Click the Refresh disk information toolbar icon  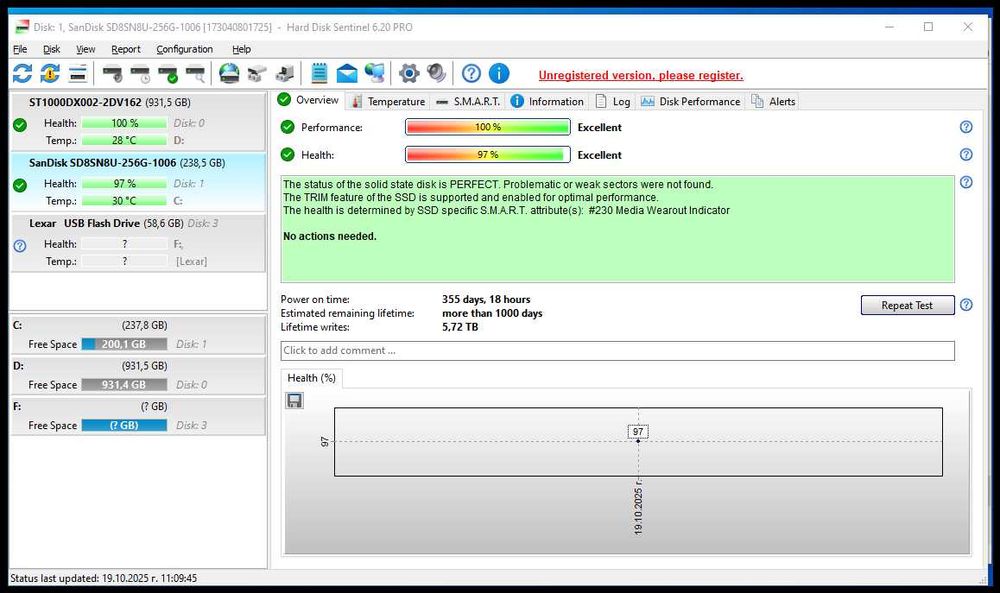click(22, 74)
